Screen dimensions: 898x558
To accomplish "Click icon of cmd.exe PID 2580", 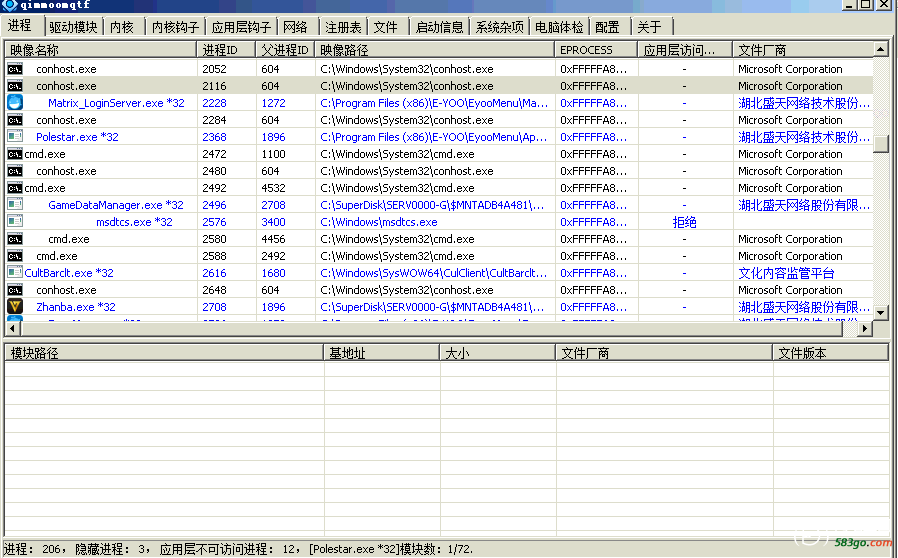I will (15, 239).
